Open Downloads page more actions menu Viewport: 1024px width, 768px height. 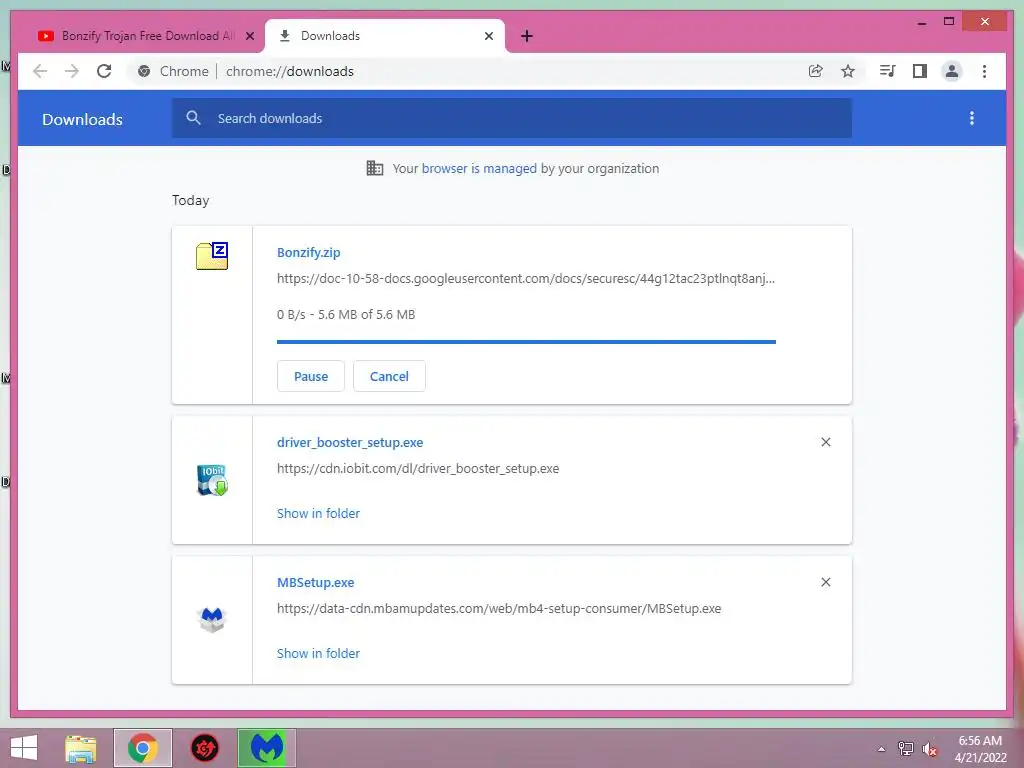(972, 118)
